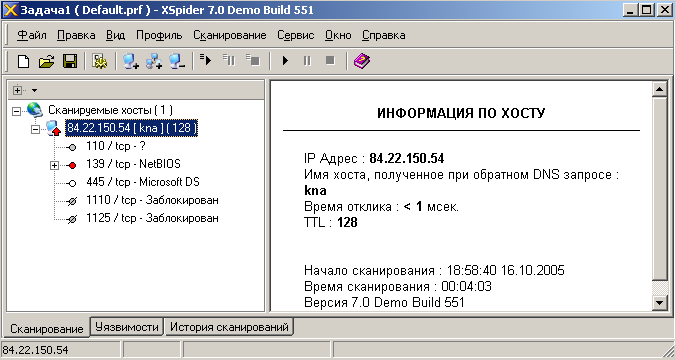
Task: Open the Вид menu
Action: pos(116,35)
